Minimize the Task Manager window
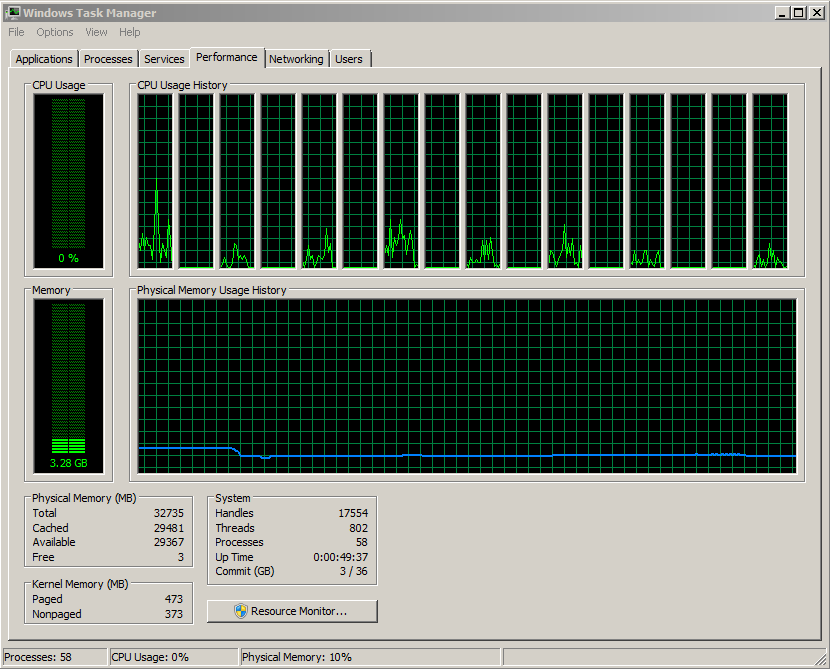This screenshot has width=830, height=669. pos(782,13)
